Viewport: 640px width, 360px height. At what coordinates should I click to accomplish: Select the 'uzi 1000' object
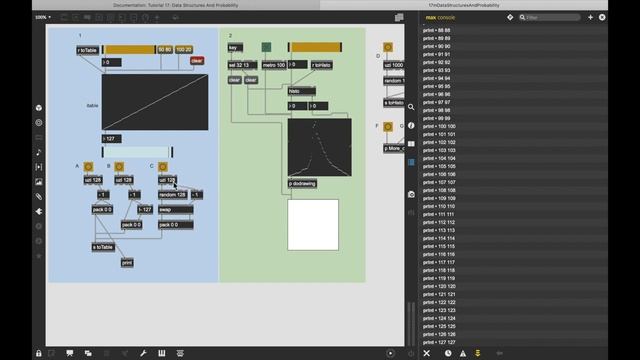click(394, 65)
